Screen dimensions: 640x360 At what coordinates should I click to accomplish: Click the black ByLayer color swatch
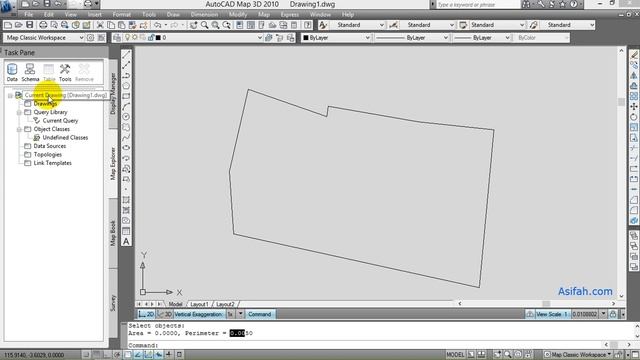(306, 38)
